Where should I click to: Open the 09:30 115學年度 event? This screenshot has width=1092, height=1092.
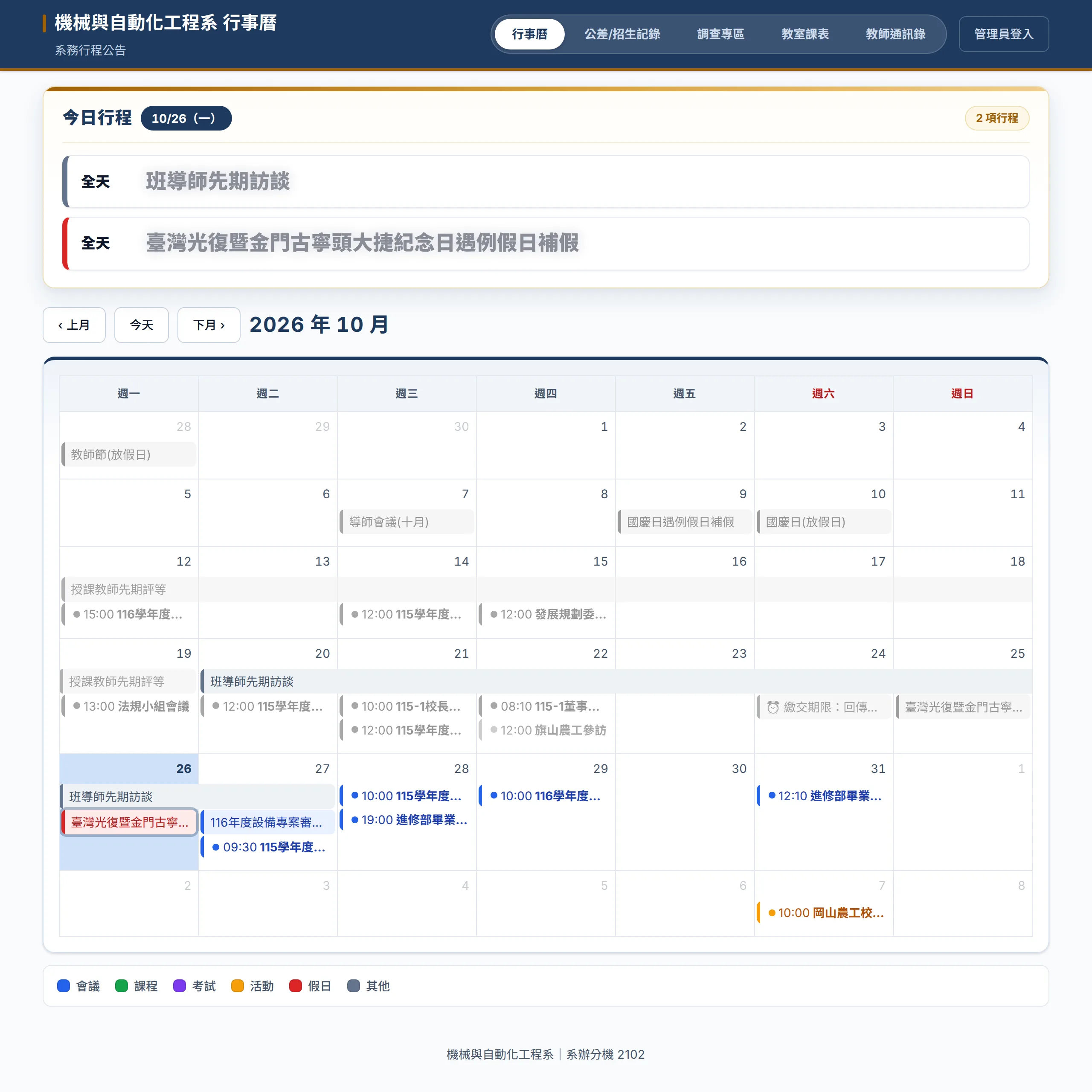[268, 847]
